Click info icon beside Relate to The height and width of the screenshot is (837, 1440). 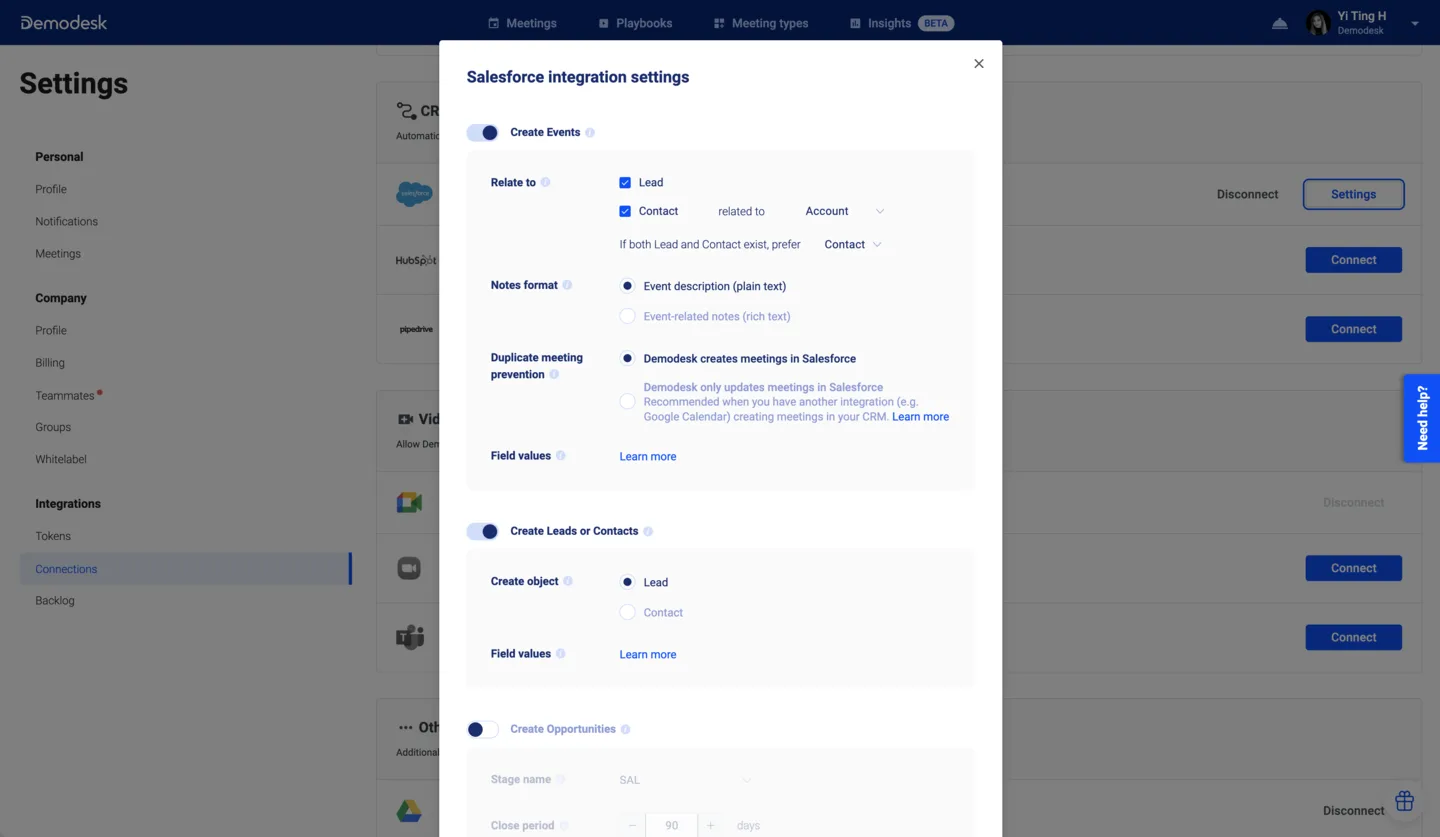[x=545, y=182]
